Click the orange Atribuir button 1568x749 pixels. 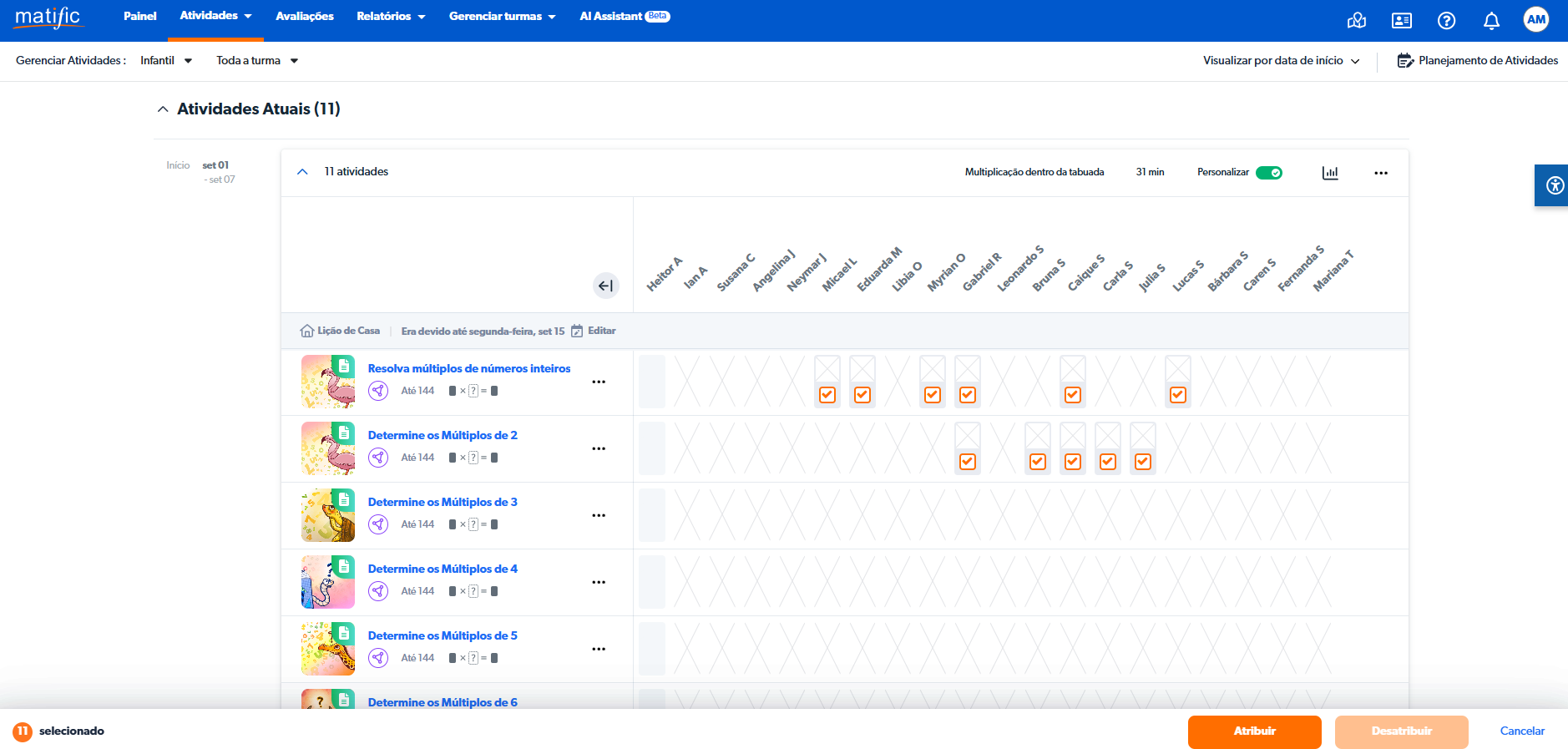click(x=1254, y=731)
